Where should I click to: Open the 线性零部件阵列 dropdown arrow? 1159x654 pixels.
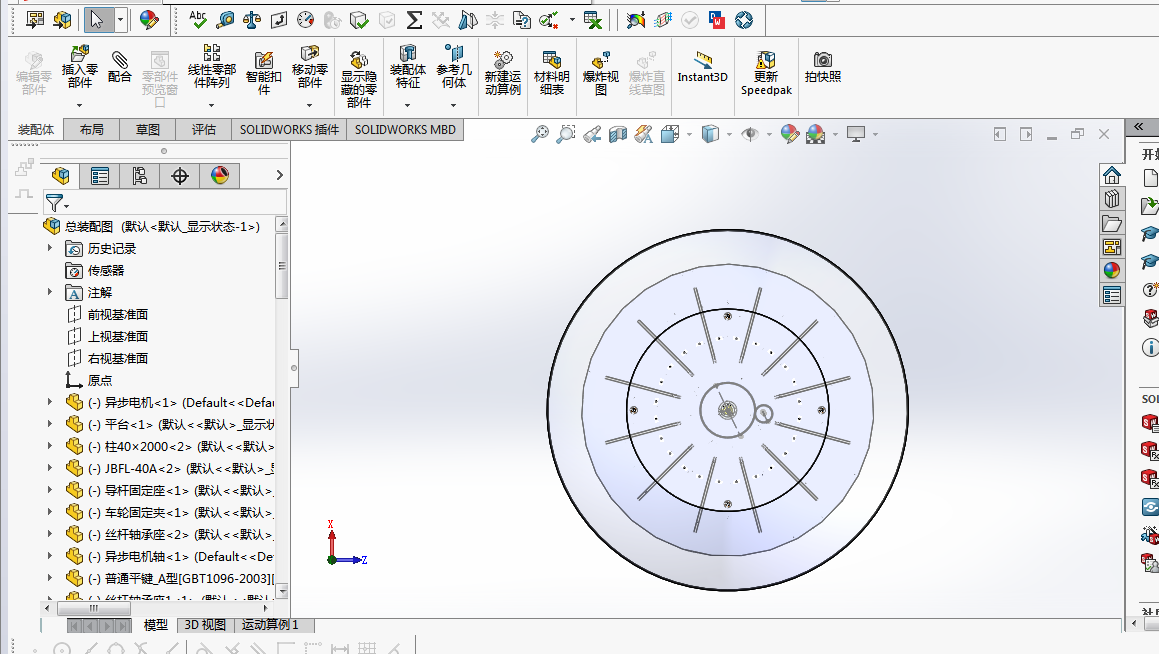pyautogui.click(x=211, y=104)
